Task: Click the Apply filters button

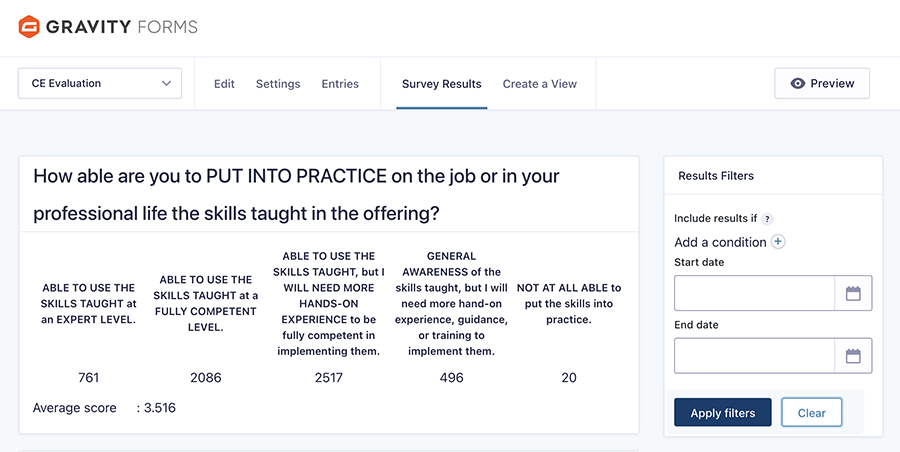Action: click(722, 413)
